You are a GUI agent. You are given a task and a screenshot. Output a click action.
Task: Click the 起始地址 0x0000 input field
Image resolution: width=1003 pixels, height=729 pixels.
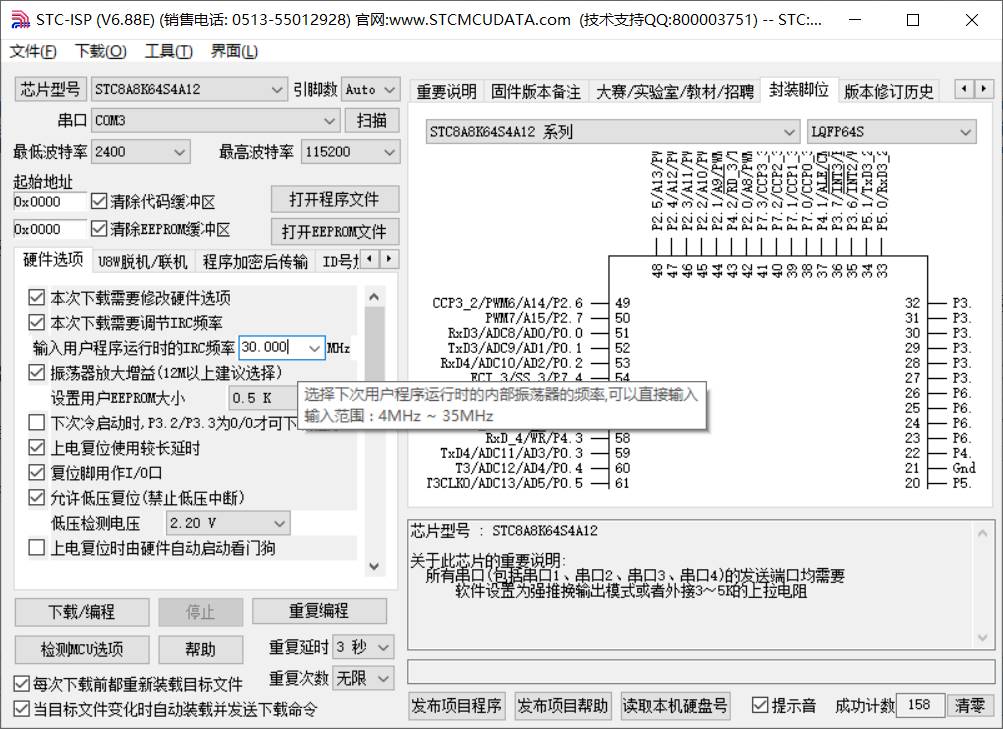tap(48, 202)
